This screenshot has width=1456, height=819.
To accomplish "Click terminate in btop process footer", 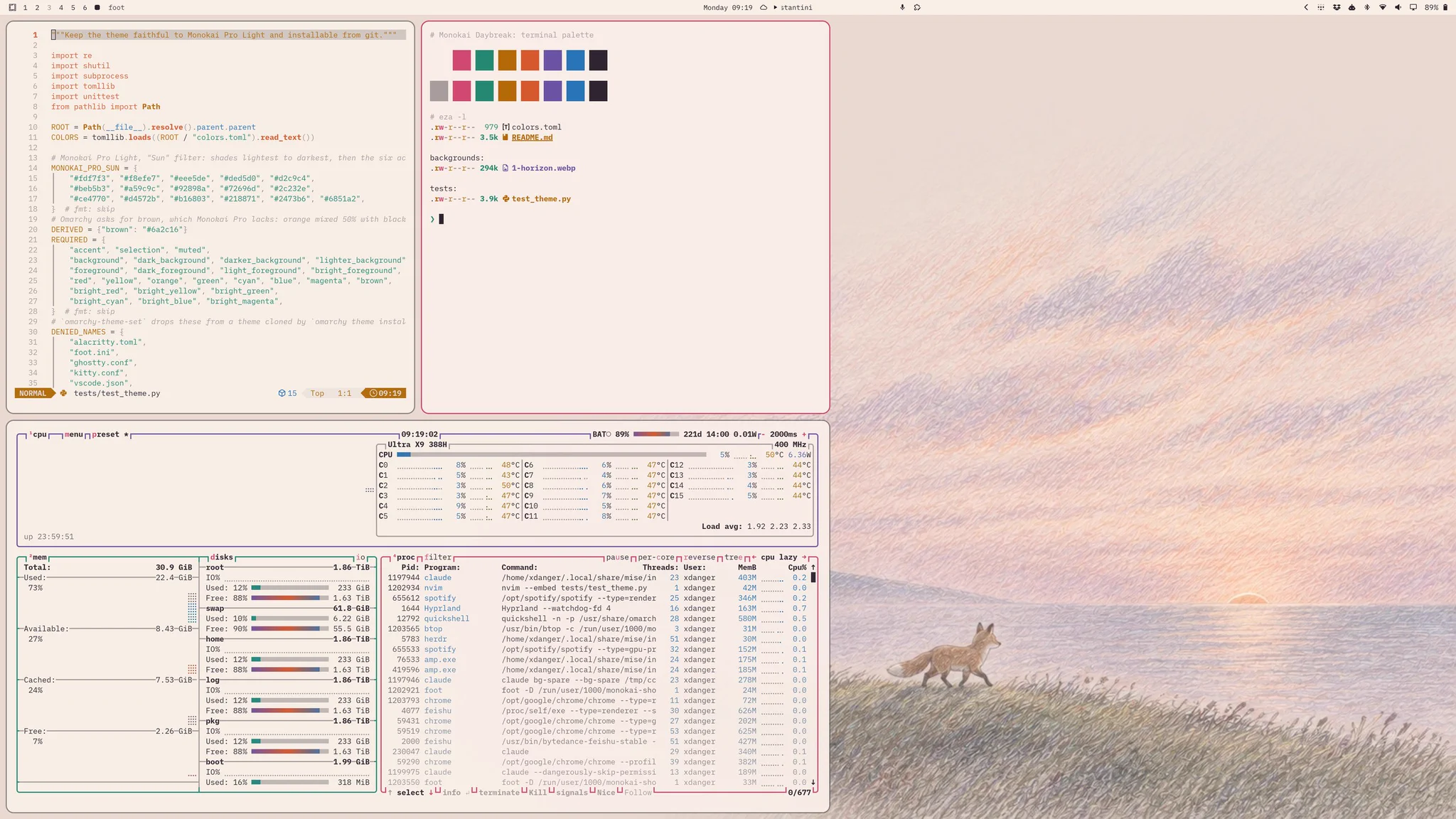I will click(x=499, y=793).
